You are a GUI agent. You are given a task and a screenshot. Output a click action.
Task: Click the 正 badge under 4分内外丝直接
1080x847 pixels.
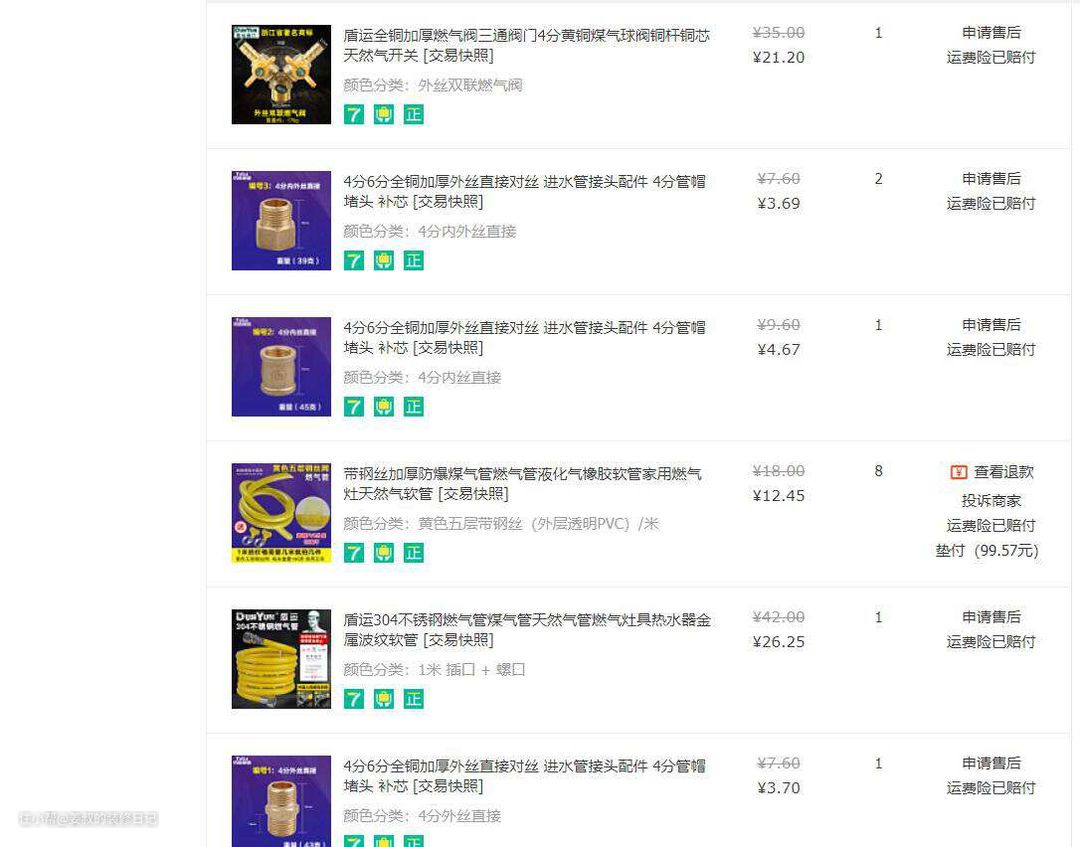[413, 260]
